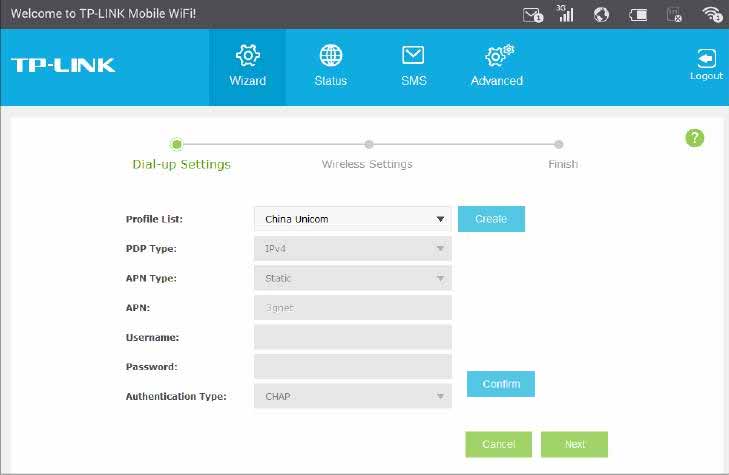Click the Finish step label
The height and width of the screenshot is (475, 729).
(x=563, y=164)
